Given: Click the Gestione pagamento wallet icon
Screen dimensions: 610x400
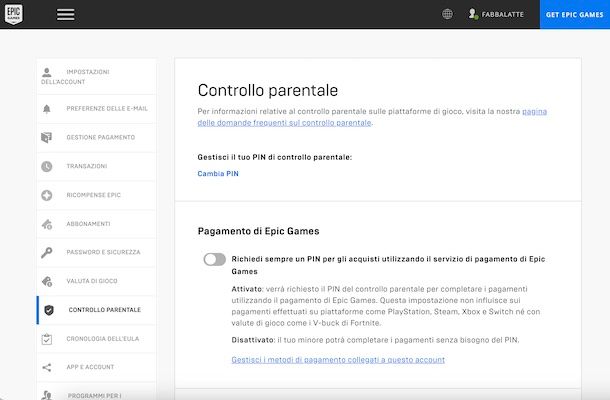Looking at the screenshot, I should [x=47, y=137].
